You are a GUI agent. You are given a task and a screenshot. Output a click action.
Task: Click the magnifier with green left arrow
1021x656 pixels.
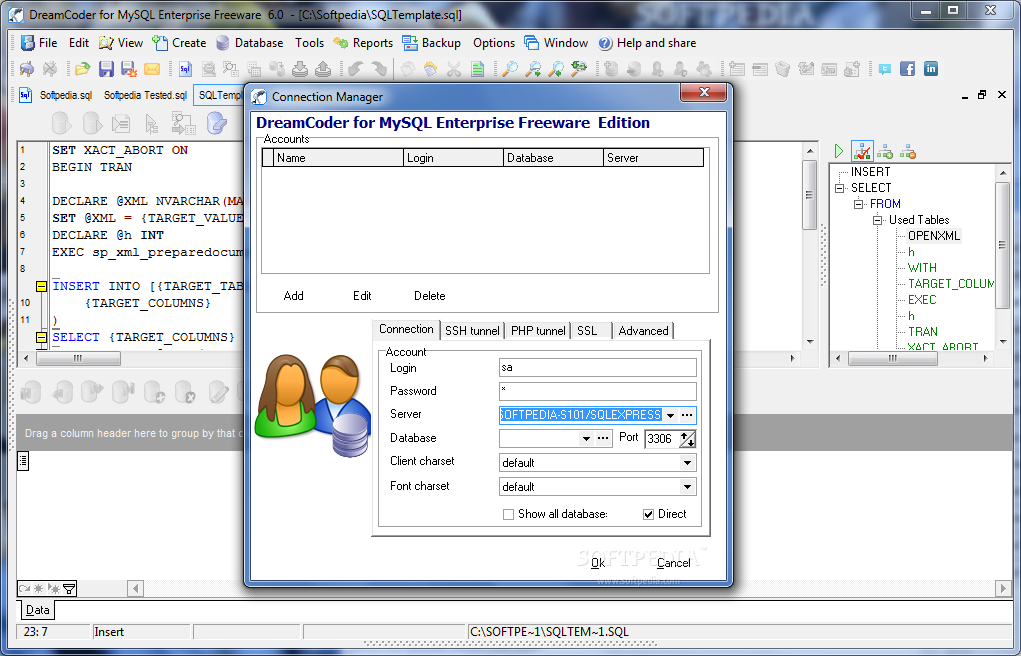pos(555,68)
